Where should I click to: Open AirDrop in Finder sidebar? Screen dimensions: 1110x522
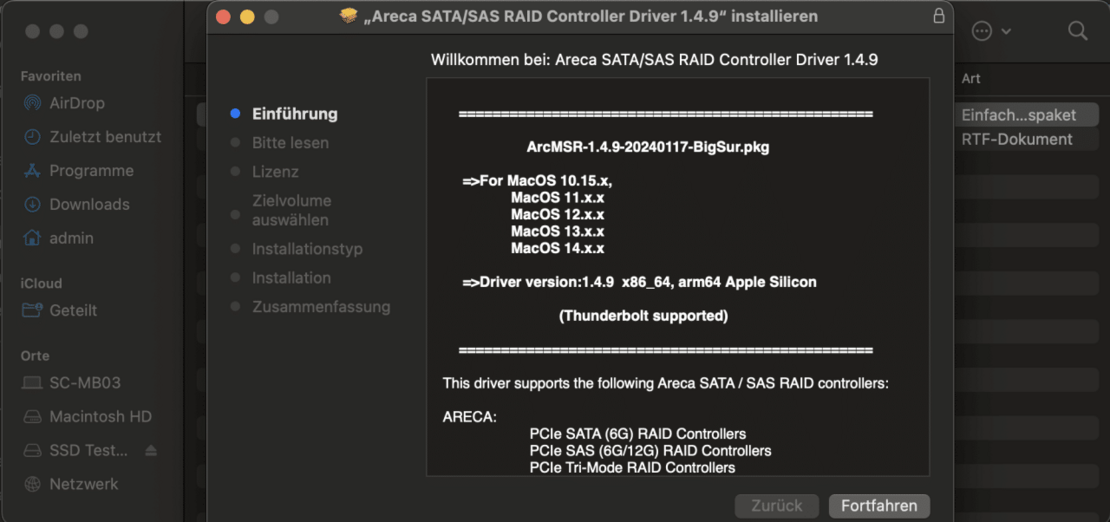coord(77,103)
